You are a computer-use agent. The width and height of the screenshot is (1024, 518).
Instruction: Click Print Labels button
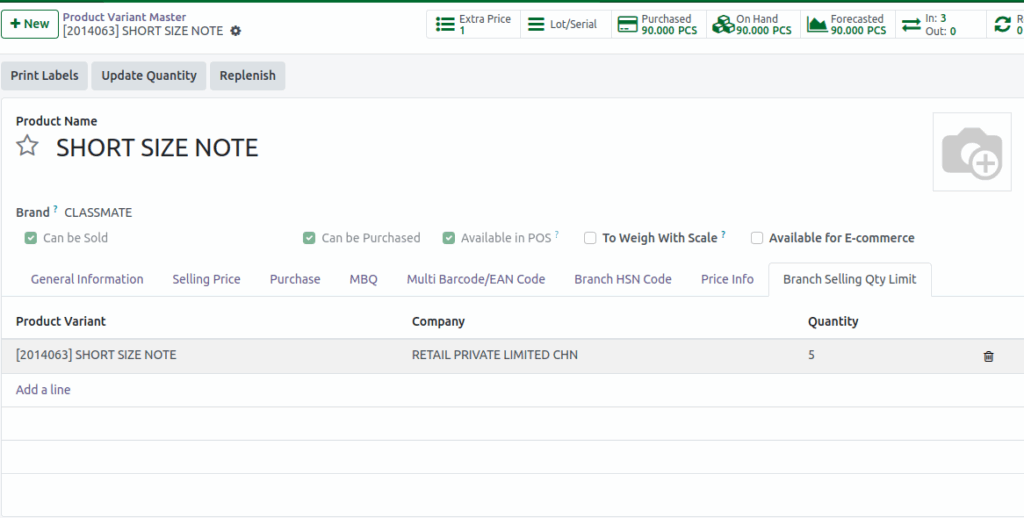pyautogui.click(x=44, y=76)
